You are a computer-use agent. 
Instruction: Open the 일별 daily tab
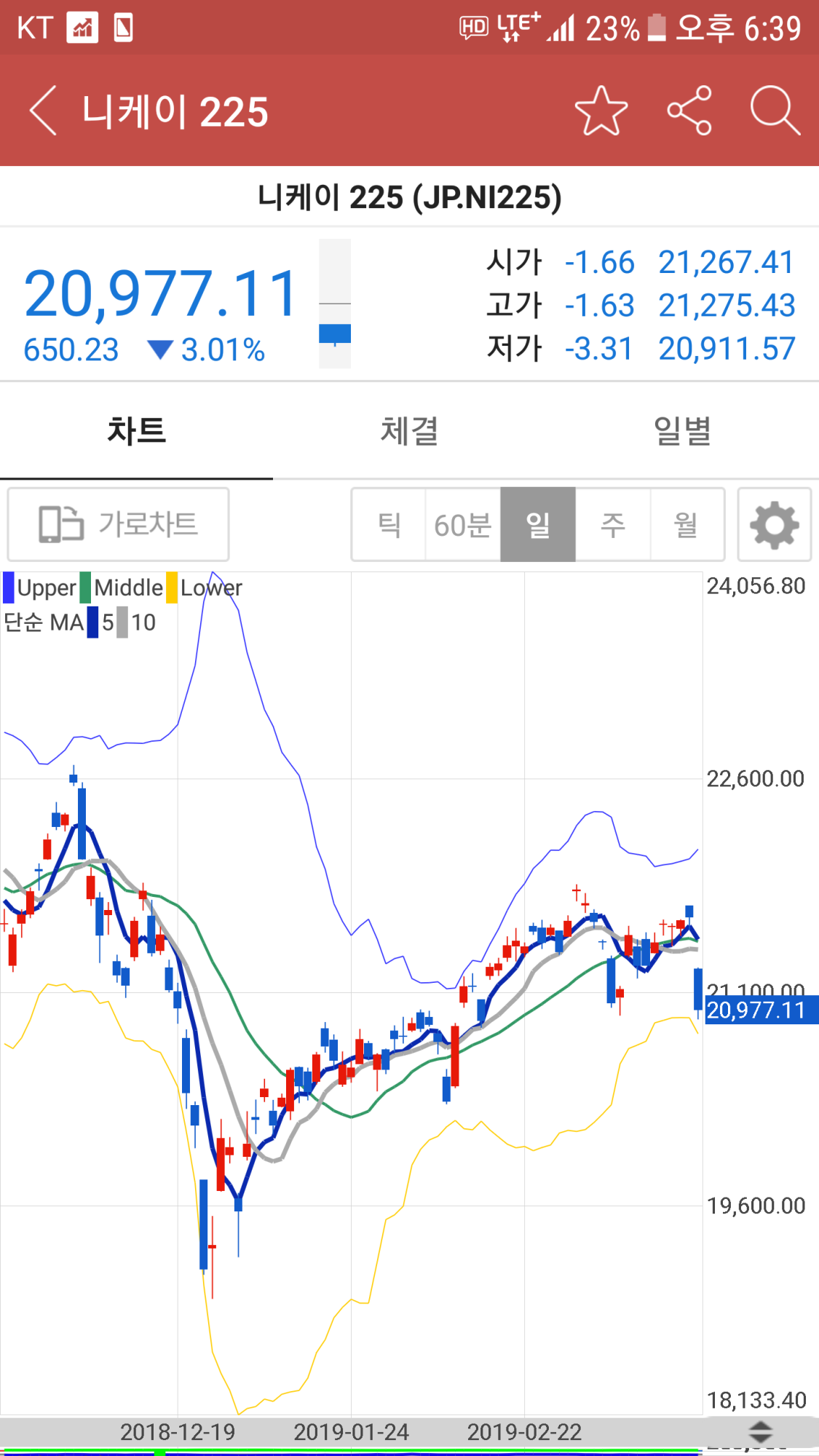coord(682,430)
